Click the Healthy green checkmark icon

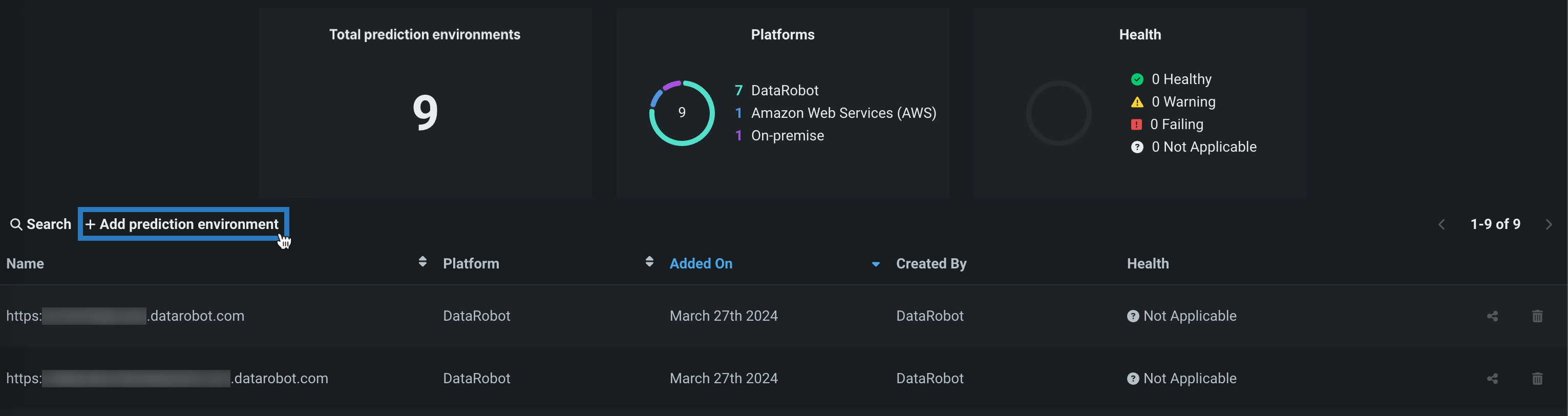1136,79
